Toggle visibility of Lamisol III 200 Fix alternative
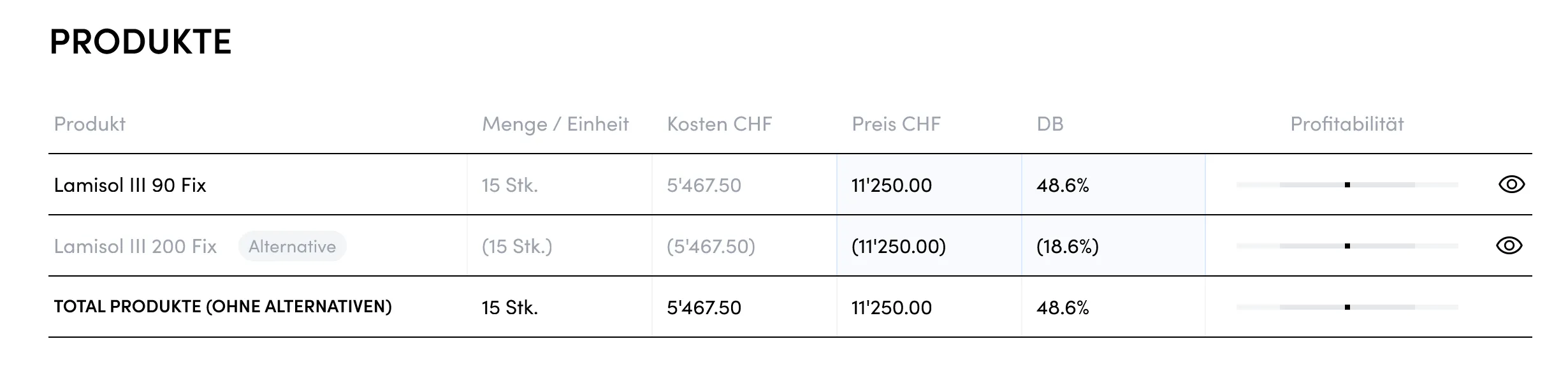 pyautogui.click(x=1509, y=246)
